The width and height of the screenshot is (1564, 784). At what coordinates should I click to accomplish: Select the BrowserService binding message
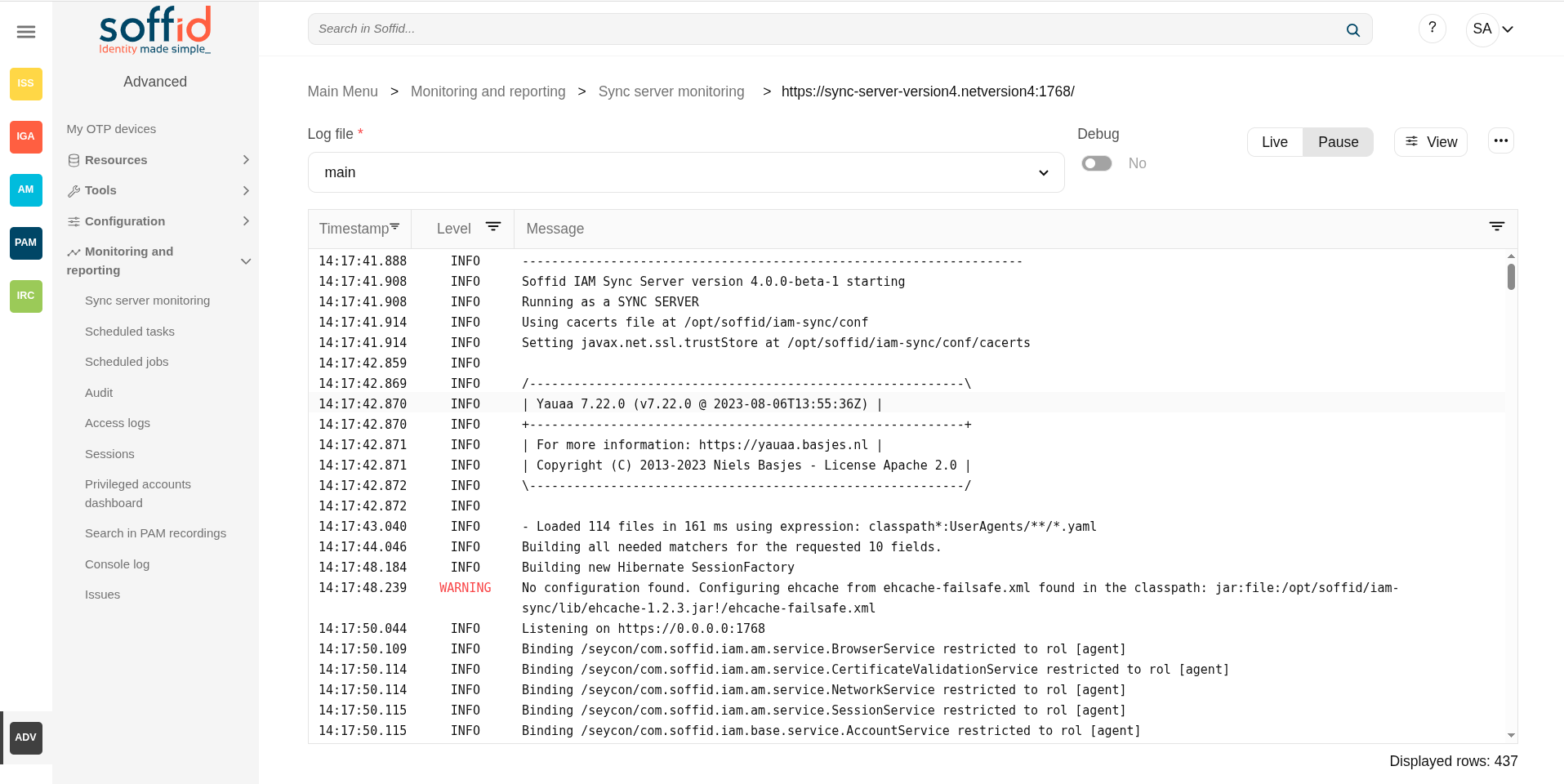tap(823, 649)
